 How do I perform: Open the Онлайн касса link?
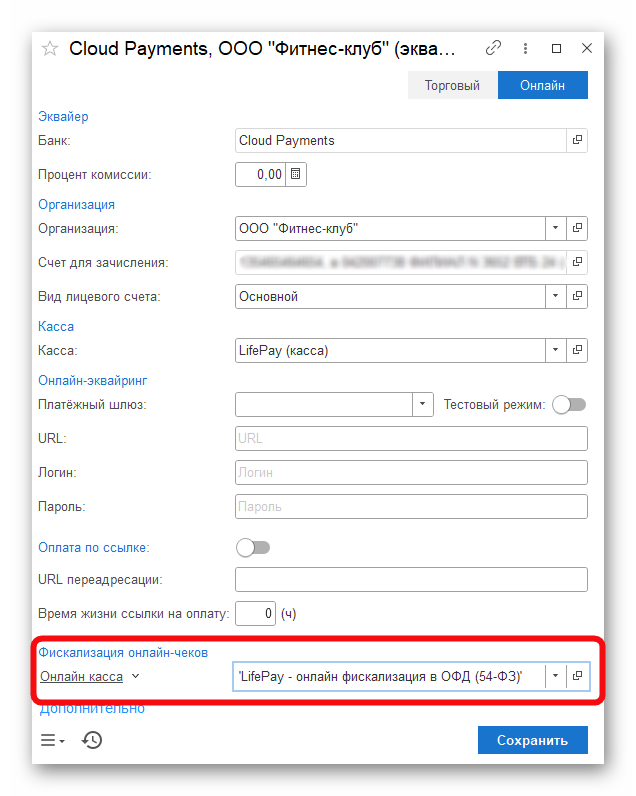(82, 676)
